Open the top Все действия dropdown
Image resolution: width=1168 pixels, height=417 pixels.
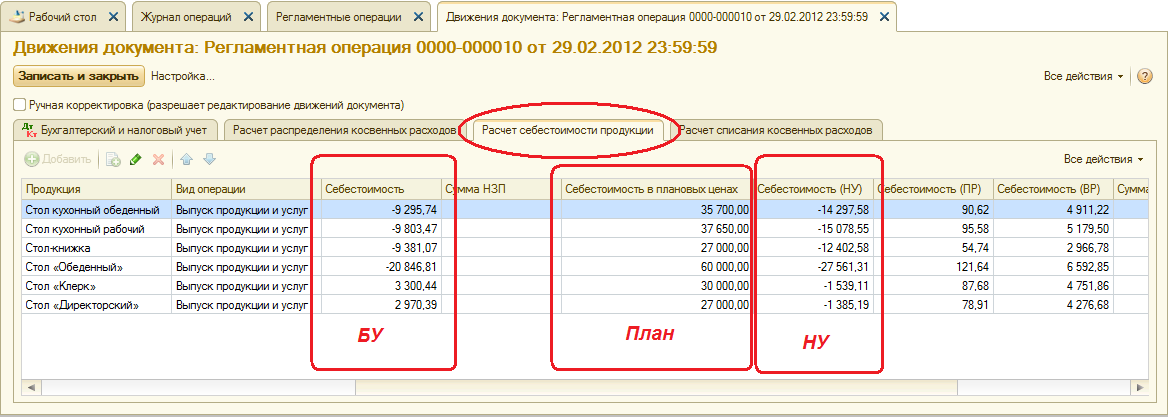tap(1083, 76)
